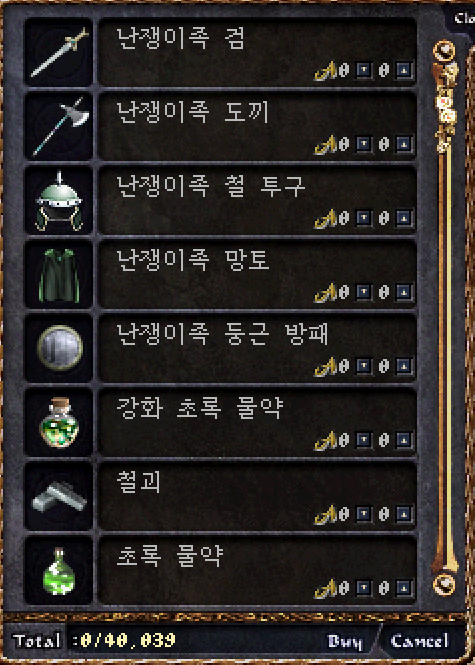Select the green cloak item icon
This screenshot has width=475, height=665.
tap(59, 274)
